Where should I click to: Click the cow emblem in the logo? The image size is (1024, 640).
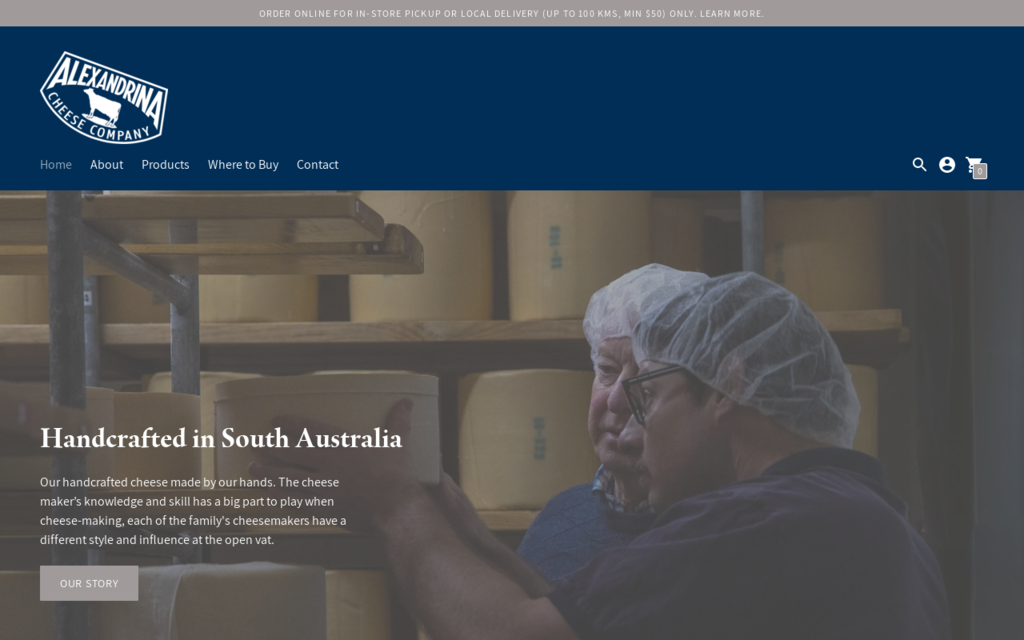coord(103,107)
